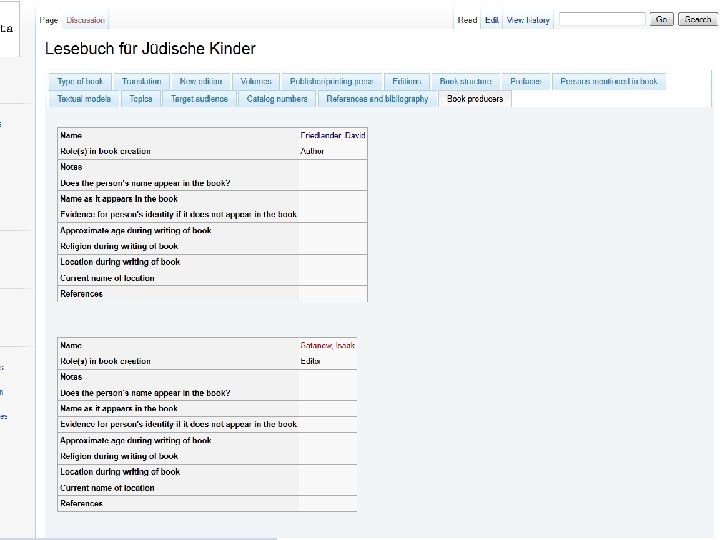Select the Publisher/printing press tab
Image resolution: width=720 pixels, height=540 pixels.
(x=332, y=81)
